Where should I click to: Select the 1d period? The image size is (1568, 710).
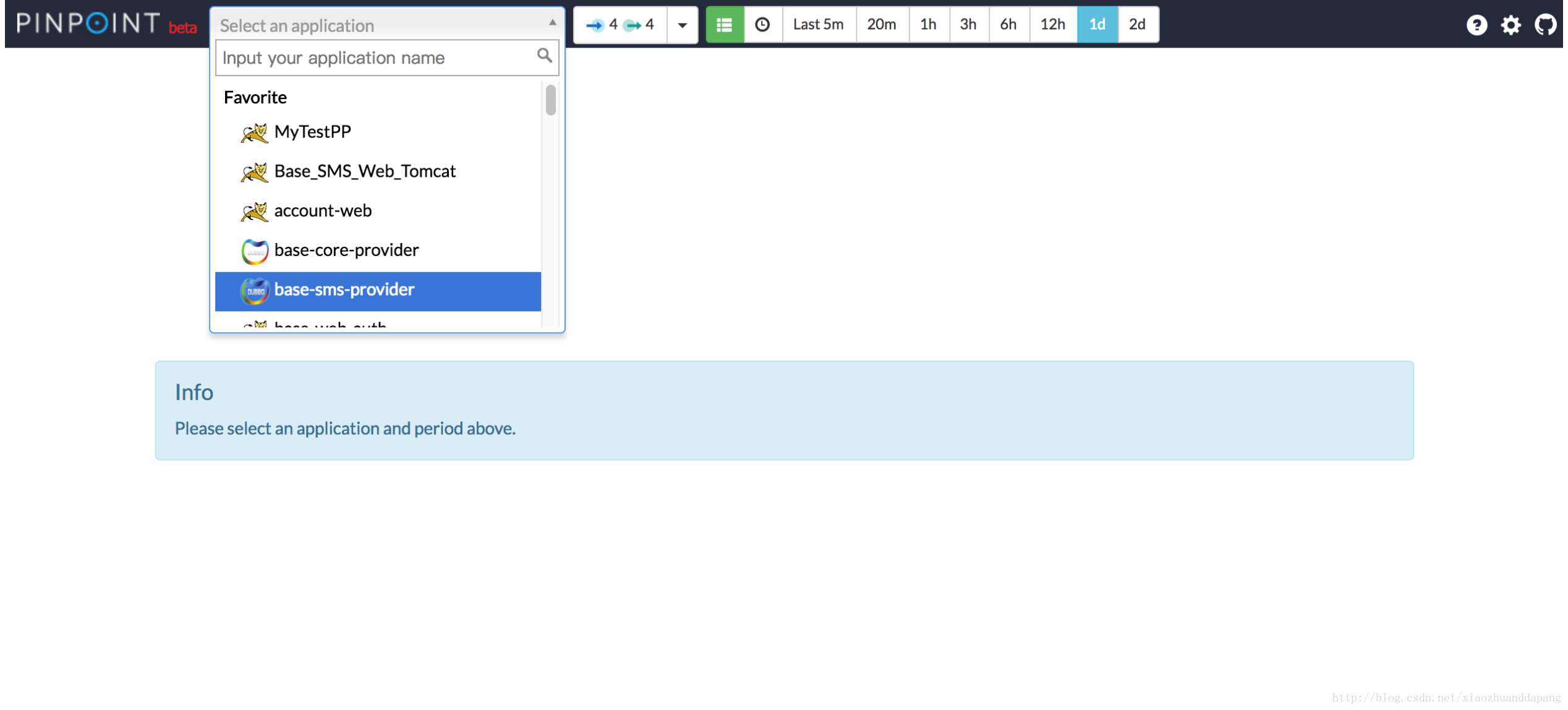[x=1097, y=25]
